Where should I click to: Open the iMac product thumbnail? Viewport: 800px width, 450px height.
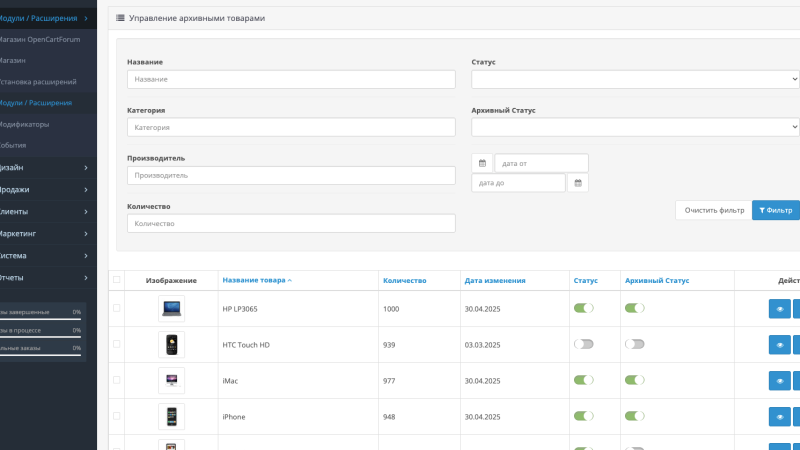tap(171, 381)
